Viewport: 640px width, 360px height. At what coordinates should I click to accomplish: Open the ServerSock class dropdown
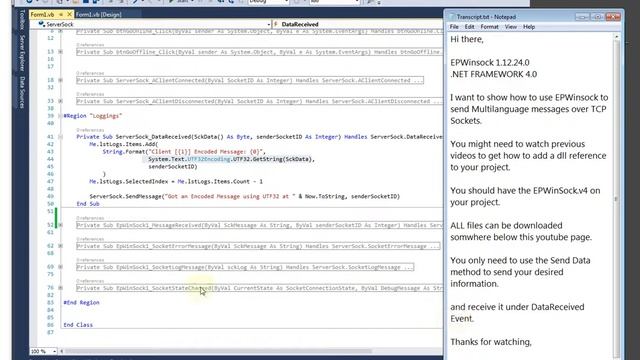[x=269, y=24]
